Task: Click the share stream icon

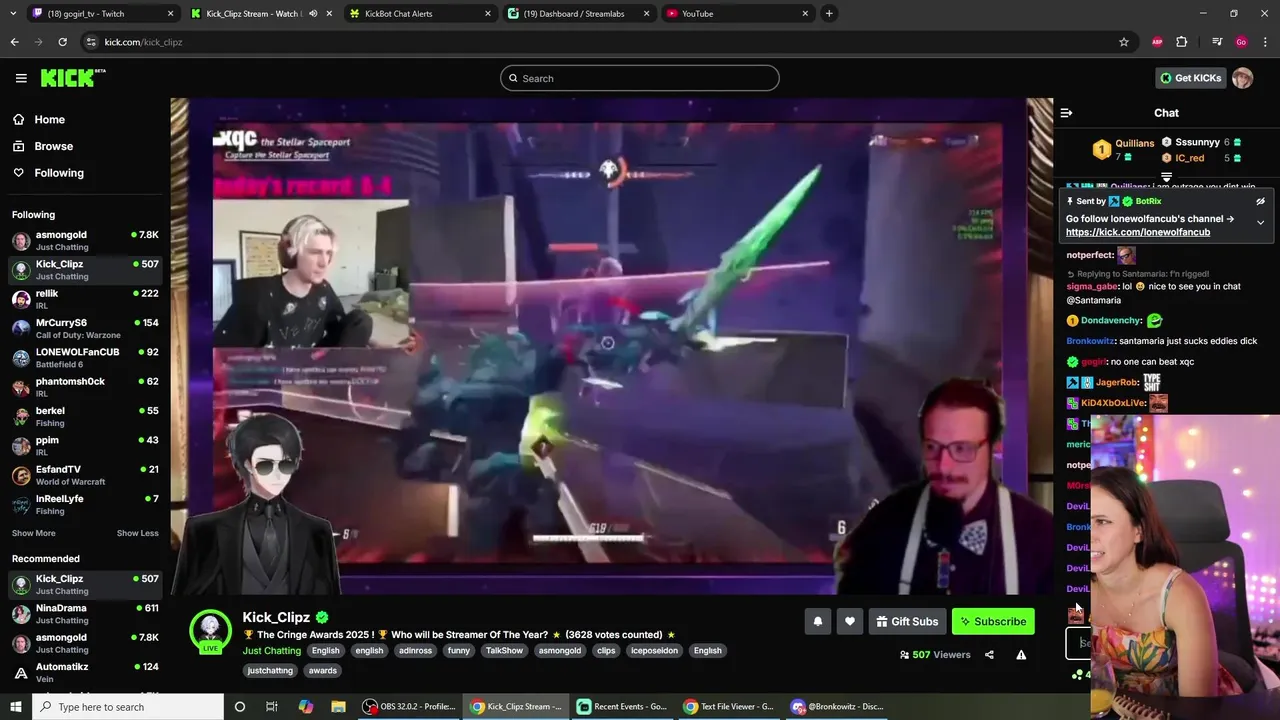Action: pyautogui.click(x=989, y=655)
